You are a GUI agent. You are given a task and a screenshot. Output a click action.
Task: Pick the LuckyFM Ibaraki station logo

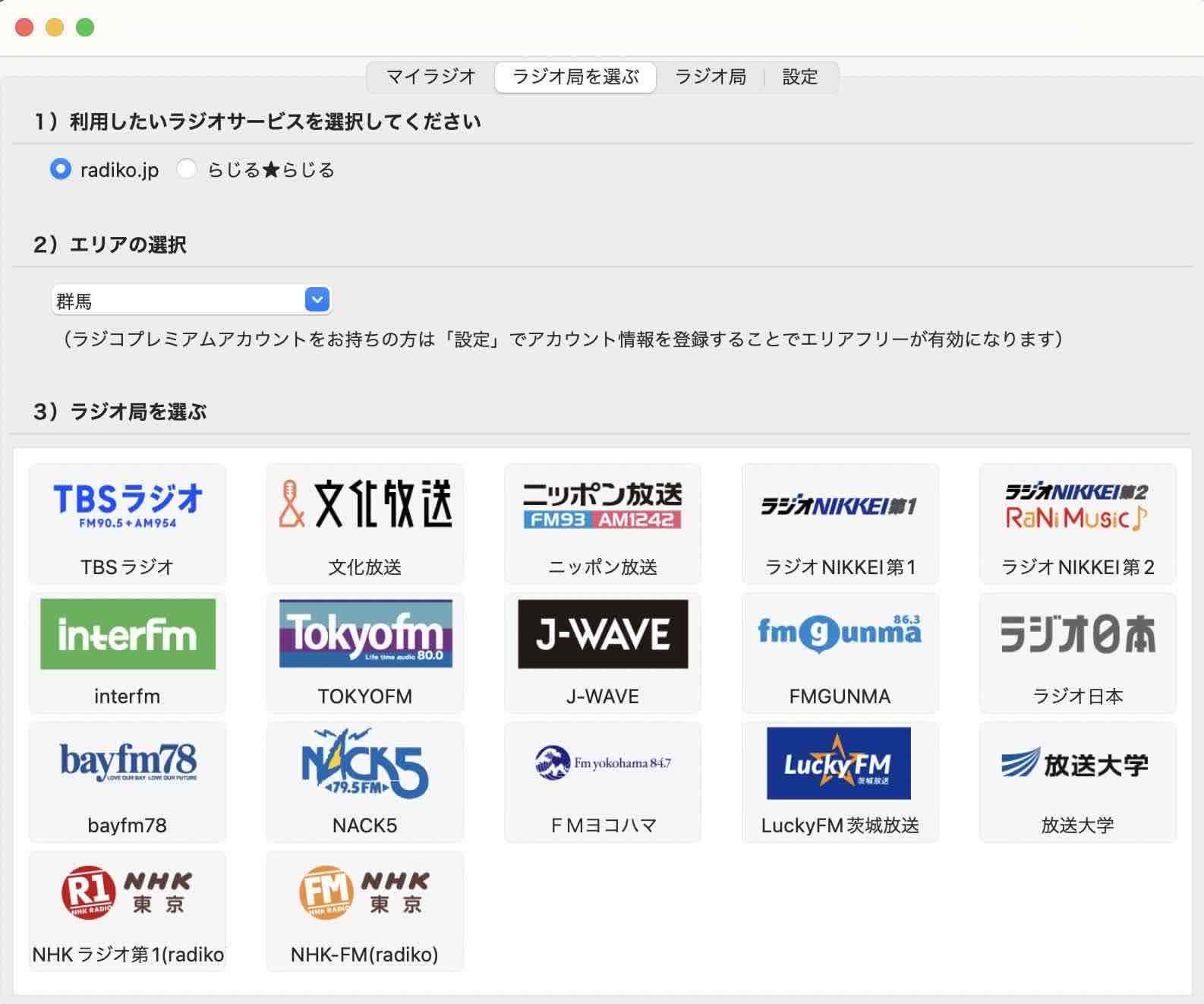(839, 763)
